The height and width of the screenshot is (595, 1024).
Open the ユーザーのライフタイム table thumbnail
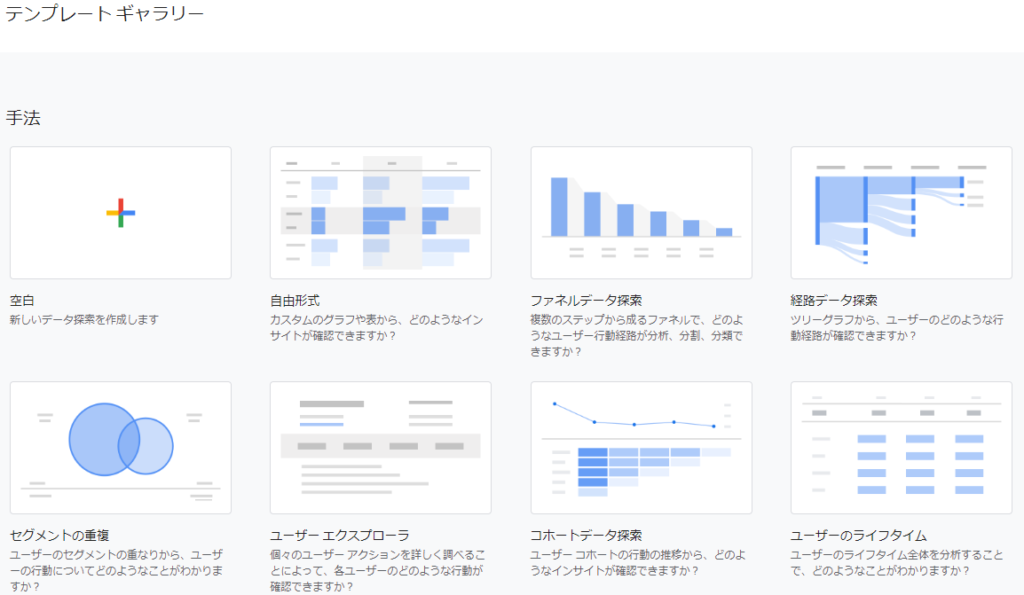pos(901,447)
